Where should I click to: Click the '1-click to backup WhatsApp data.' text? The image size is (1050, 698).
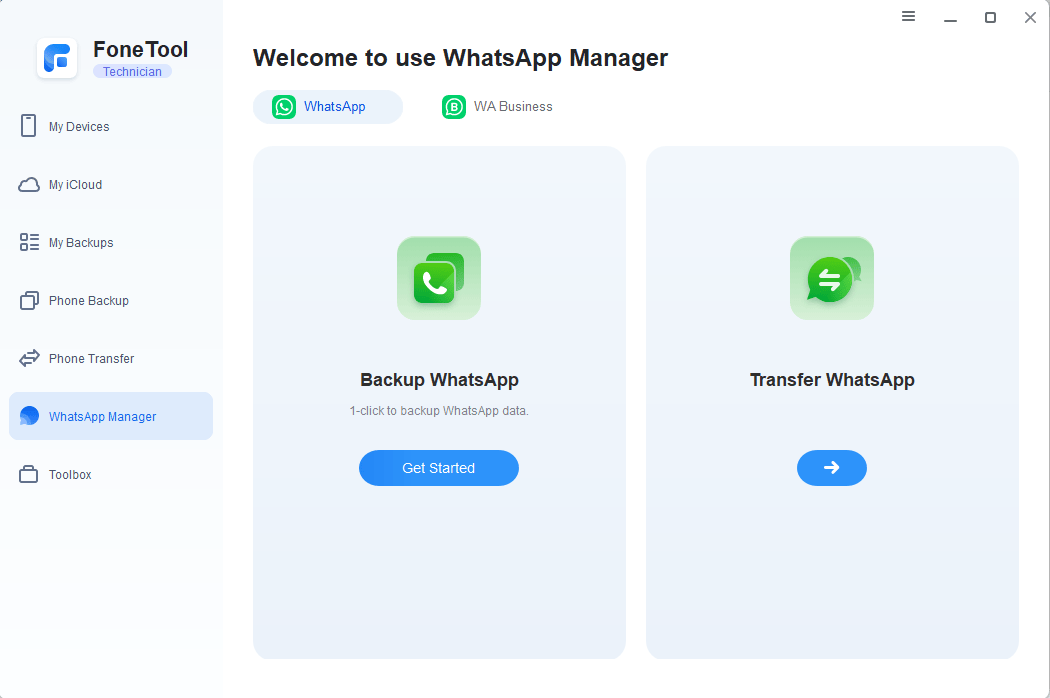click(x=439, y=411)
